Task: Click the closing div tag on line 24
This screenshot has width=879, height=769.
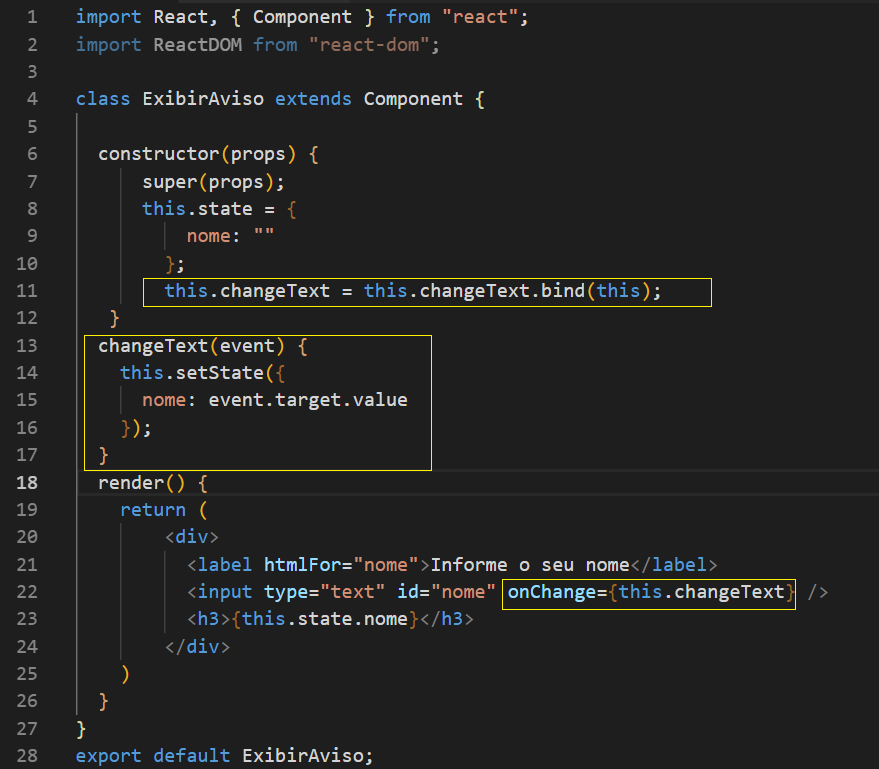Action: (197, 647)
